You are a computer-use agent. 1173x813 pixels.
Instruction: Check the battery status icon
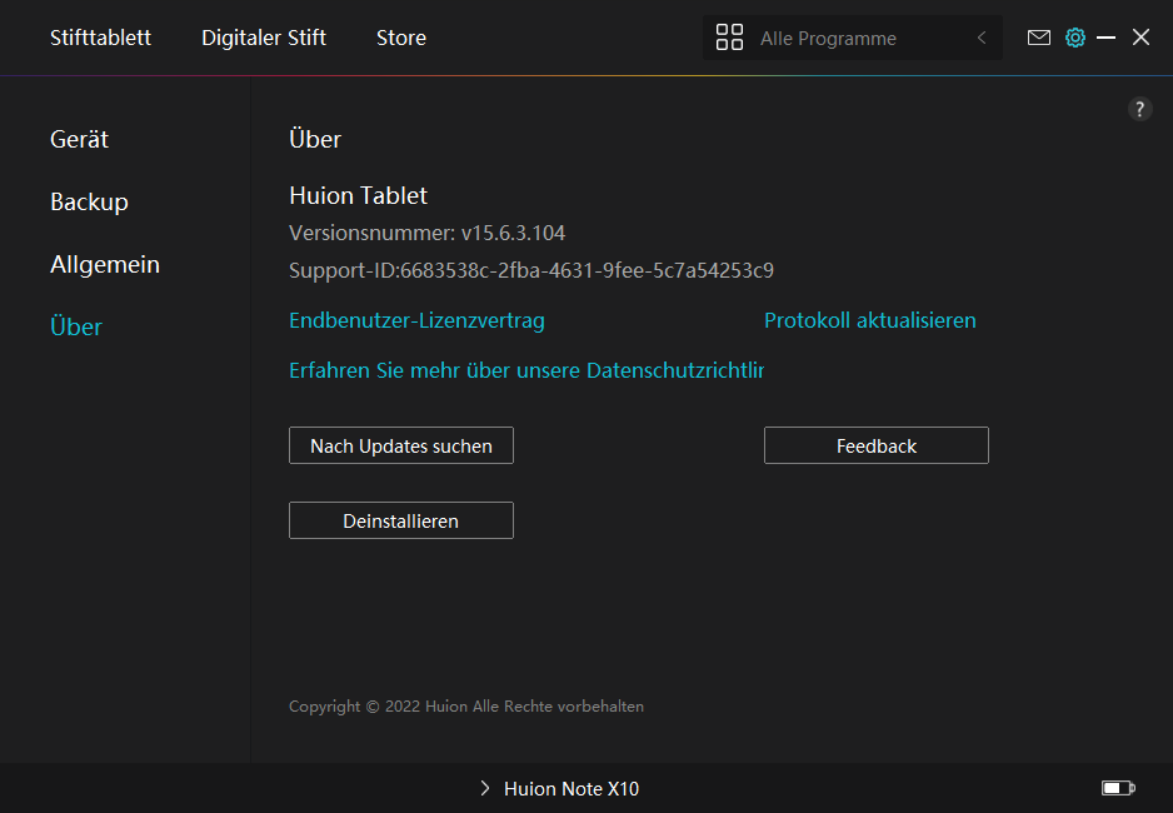tap(1118, 788)
